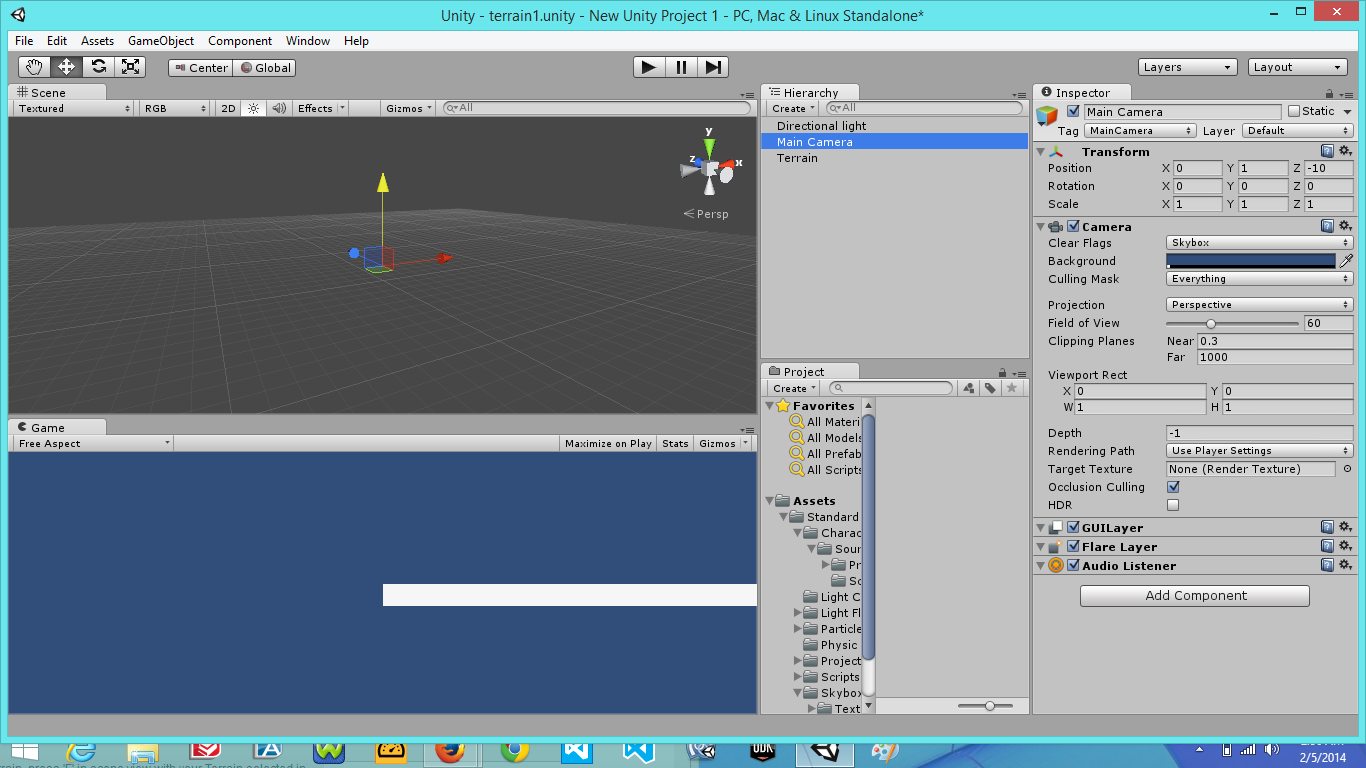Open Firefox from the taskbar
This screenshot has height=768, width=1366.
pos(449,751)
